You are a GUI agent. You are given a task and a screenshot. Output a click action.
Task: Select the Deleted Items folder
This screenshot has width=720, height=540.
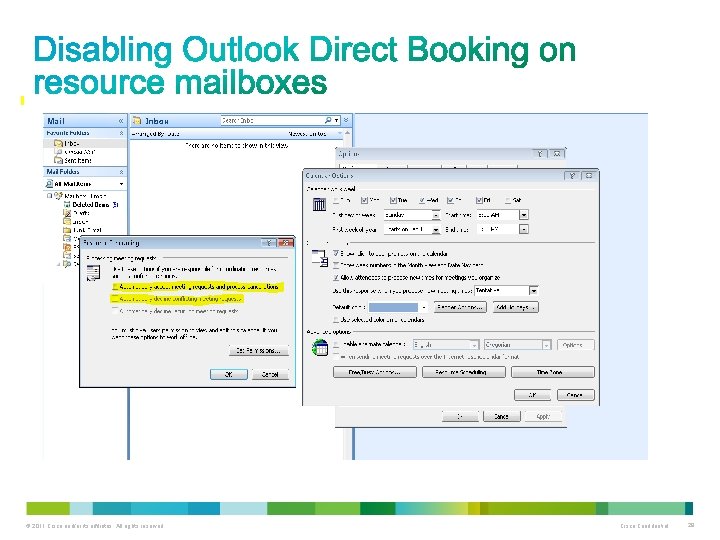click(90, 204)
